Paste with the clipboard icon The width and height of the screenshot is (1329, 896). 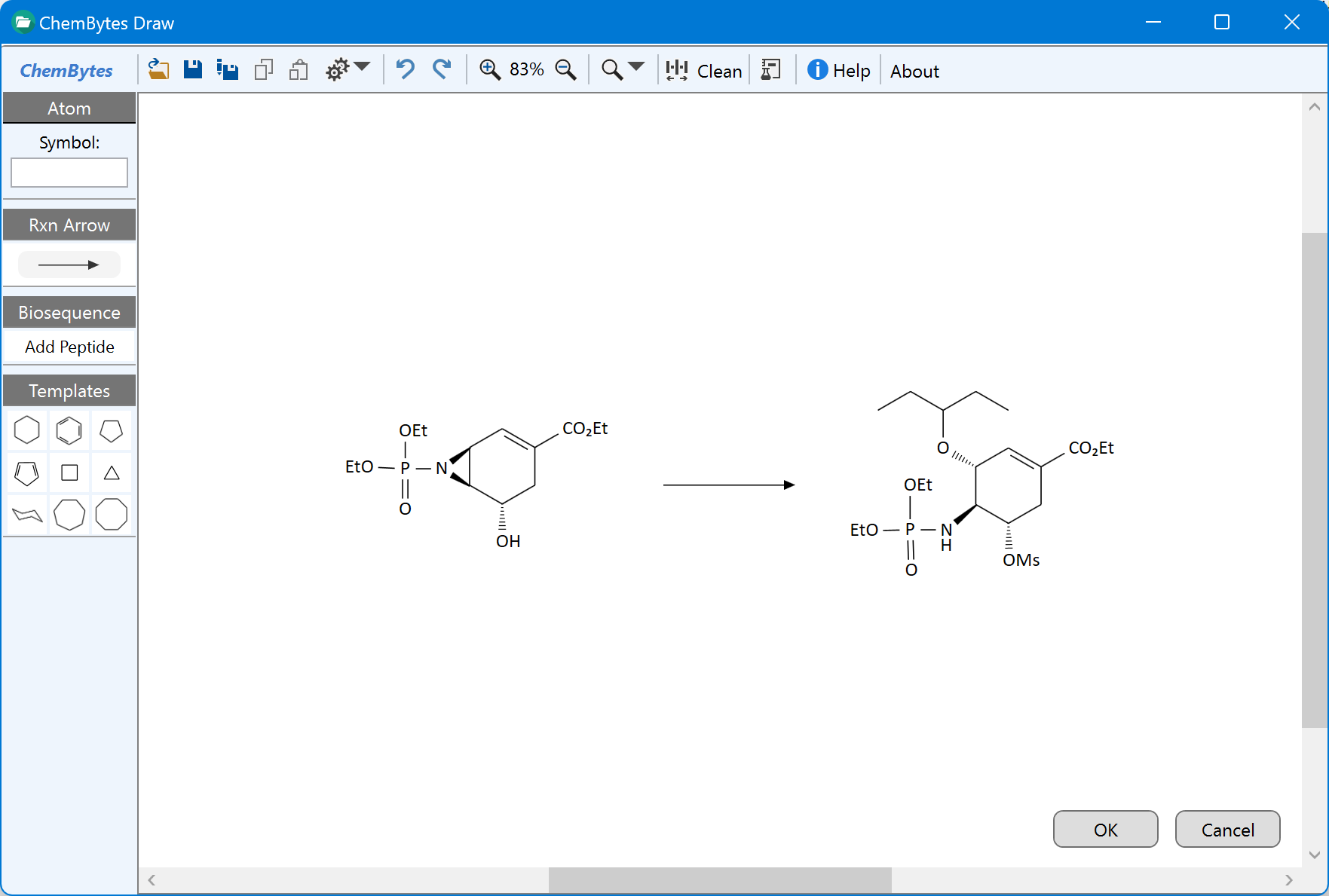coord(299,70)
